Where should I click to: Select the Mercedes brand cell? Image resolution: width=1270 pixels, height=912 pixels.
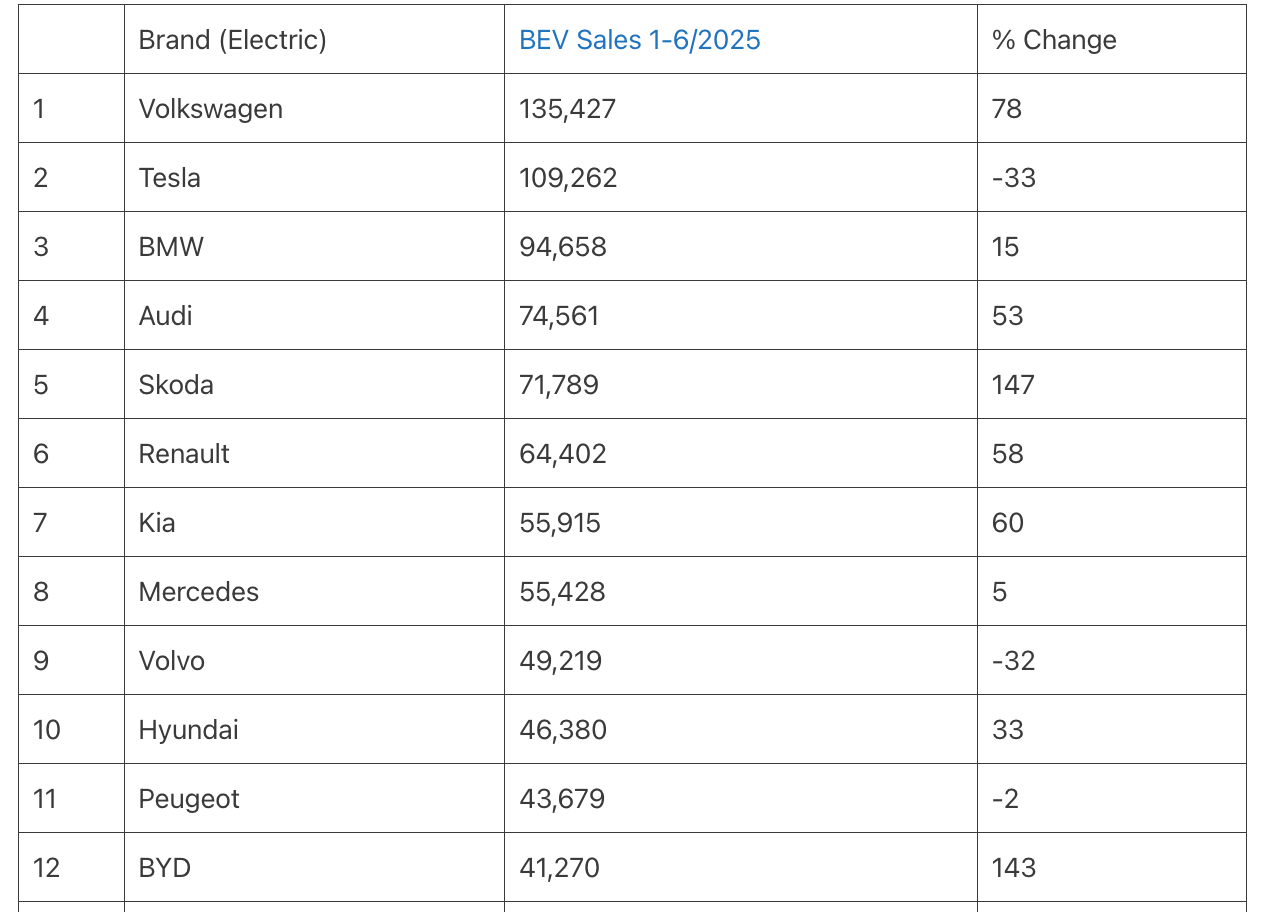tap(198, 592)
